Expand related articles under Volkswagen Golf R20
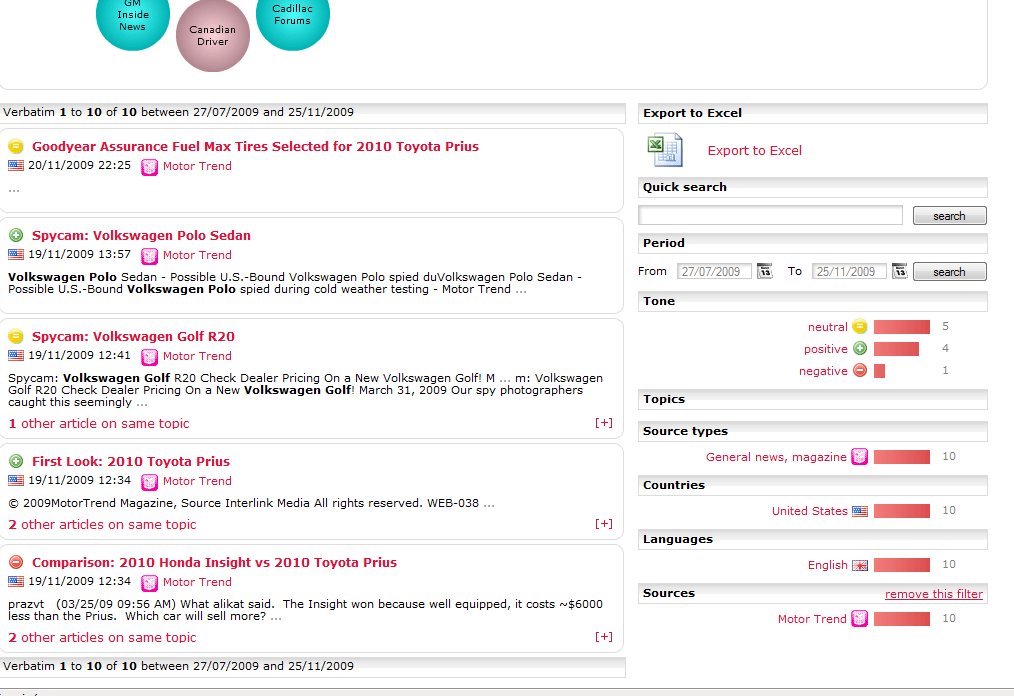The height and width of the screenshot is (696, 1014). click(604, 423)
